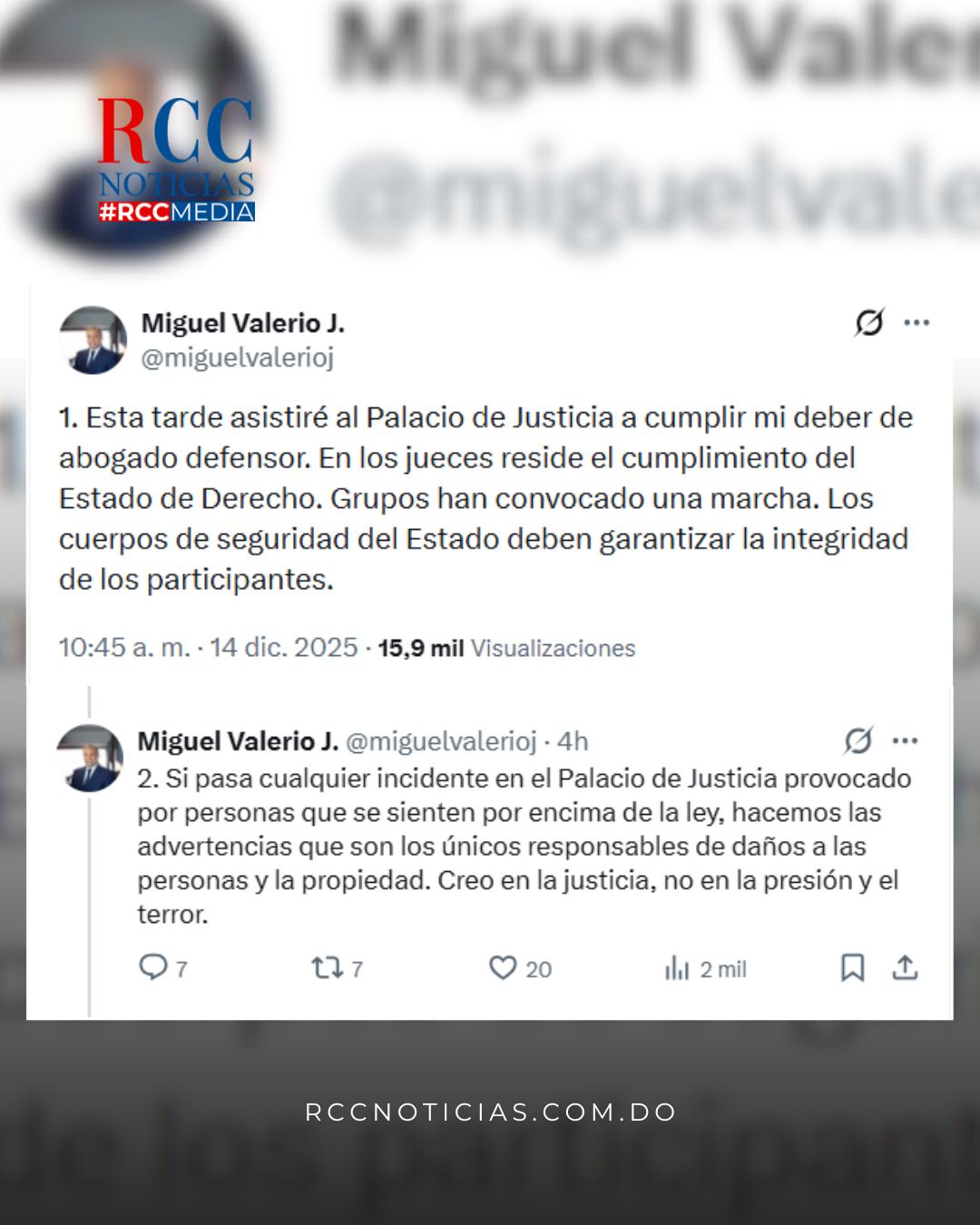Screen dimensions: 980x1225
Task: Click the RCC Noticias logo
Action: 176,160
